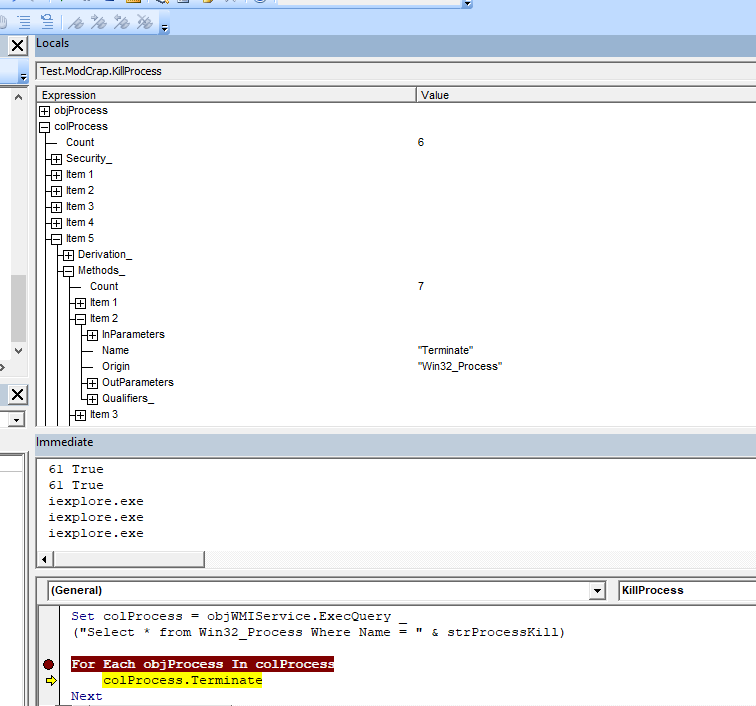Click Immediate window left scroll arrow
Screen dimensions: 756x706
(x=44, y=559)
